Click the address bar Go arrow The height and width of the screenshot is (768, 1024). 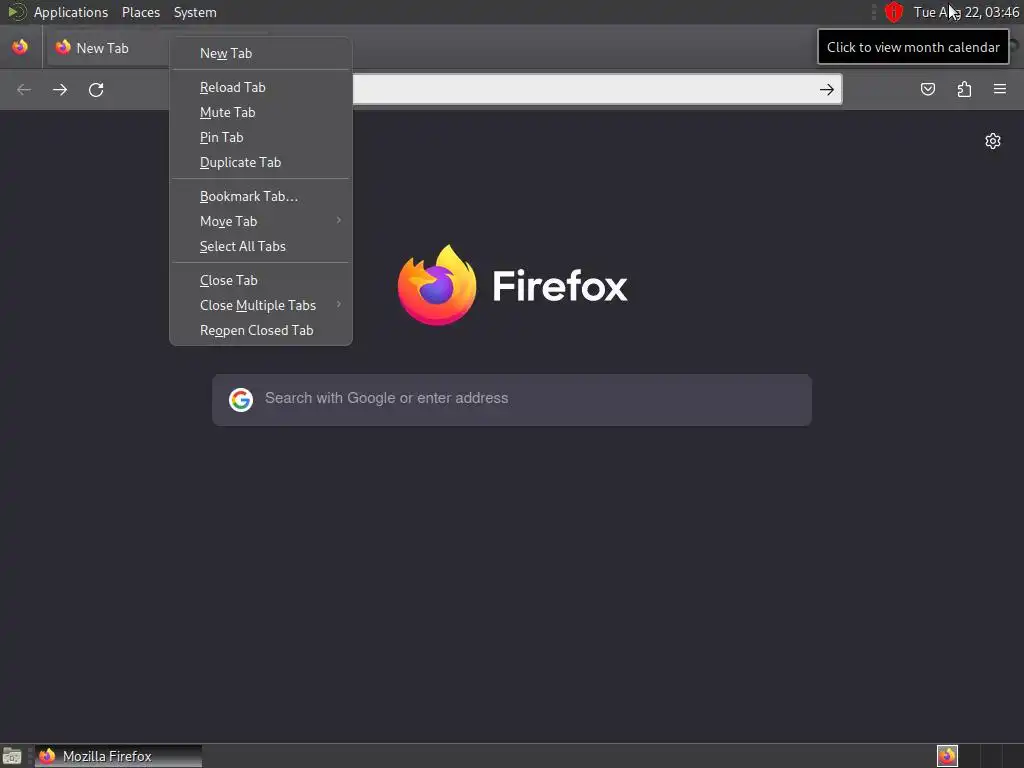tap(827, 89)
